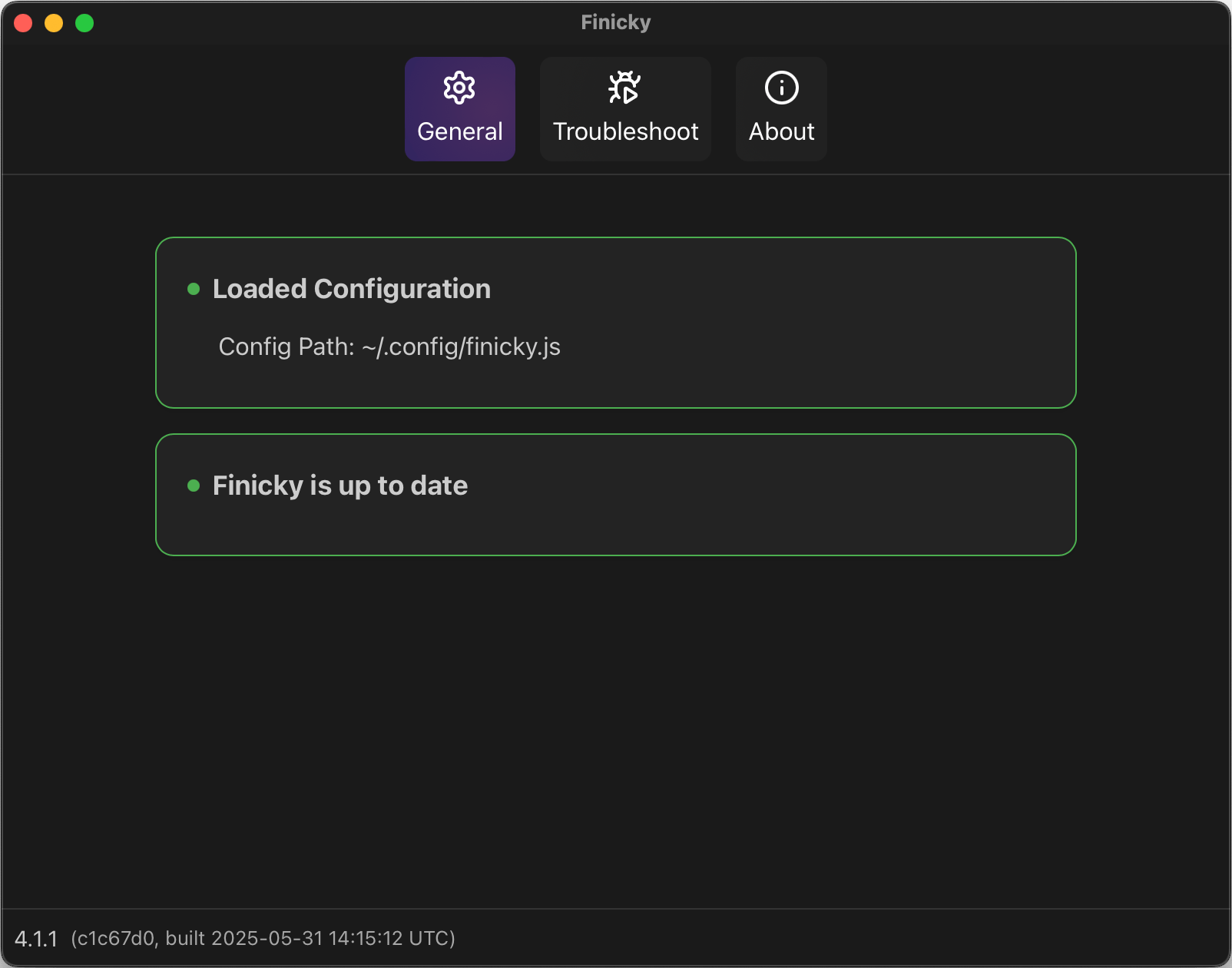Click the Config Path ~/.config/finicky.js text

[x=389, y=347]
